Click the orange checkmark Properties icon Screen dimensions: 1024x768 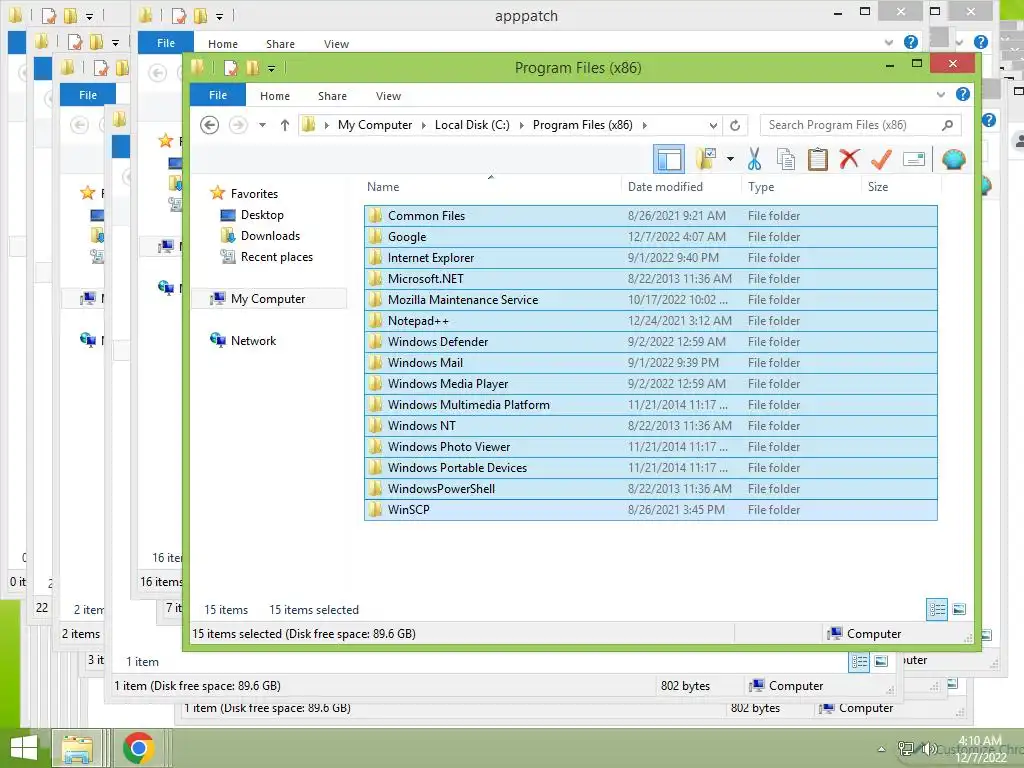click(881, 159)
